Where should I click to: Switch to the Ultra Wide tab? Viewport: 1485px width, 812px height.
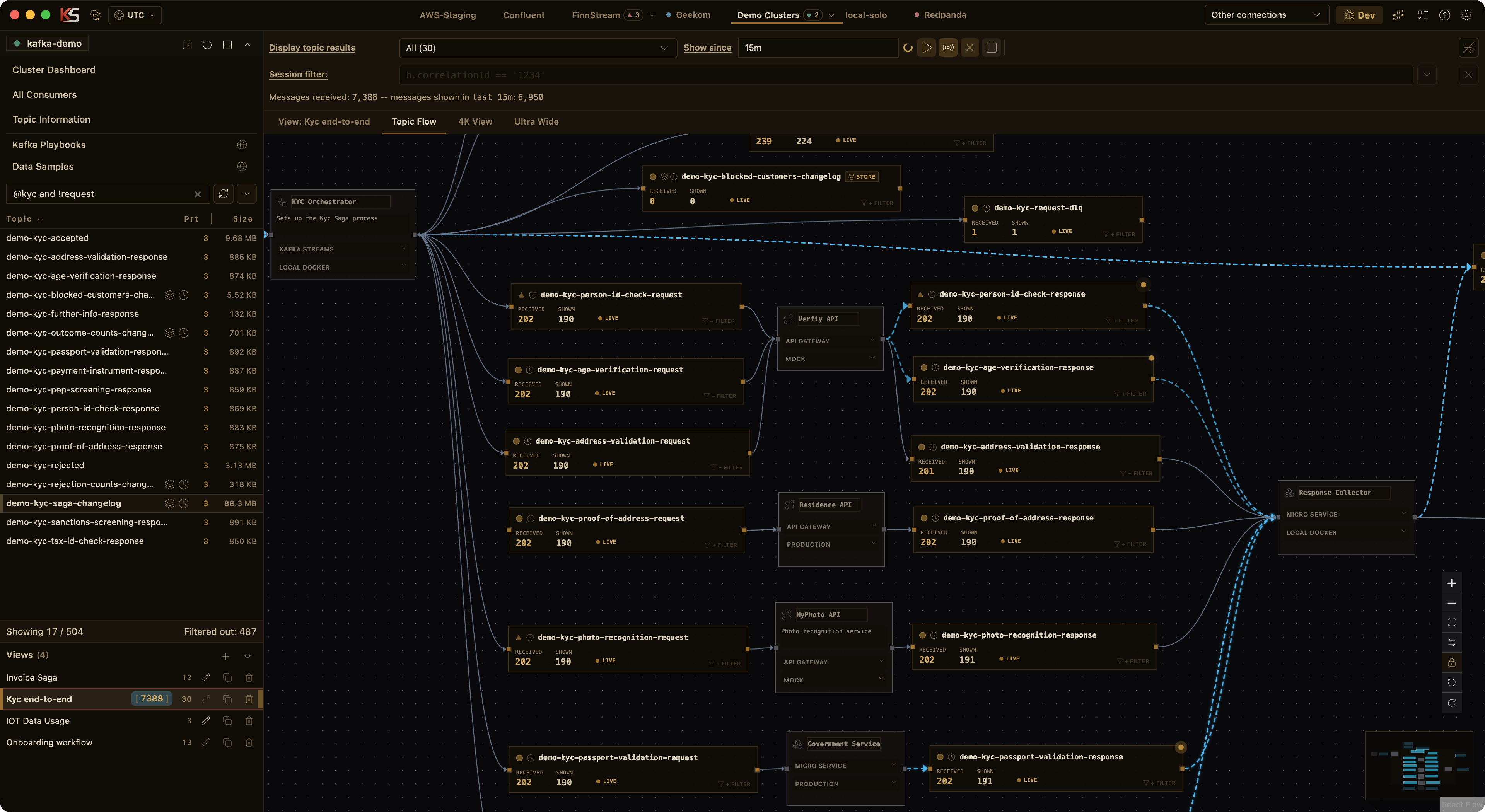pyautogui.click(x=536, y=121)
